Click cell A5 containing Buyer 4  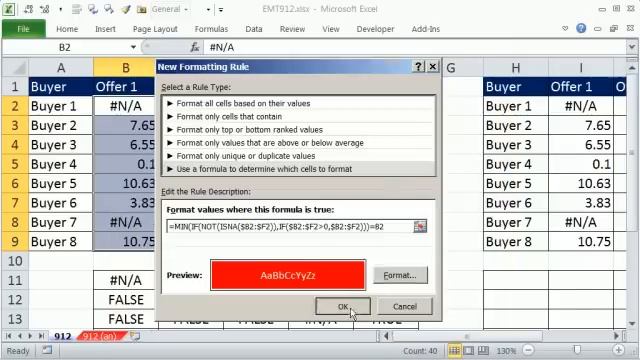pos(61,164)
